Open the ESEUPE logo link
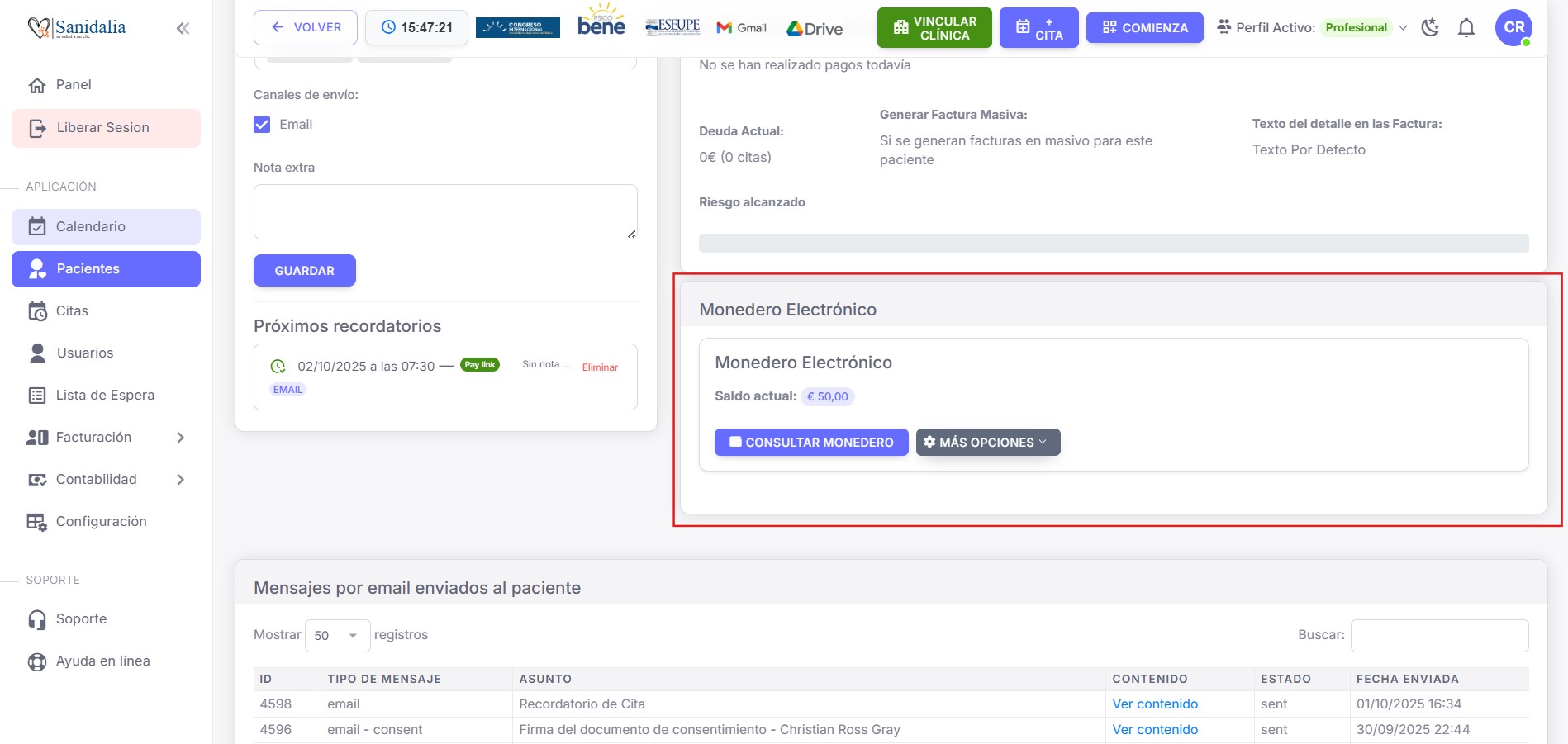 (x=672, y=27)
